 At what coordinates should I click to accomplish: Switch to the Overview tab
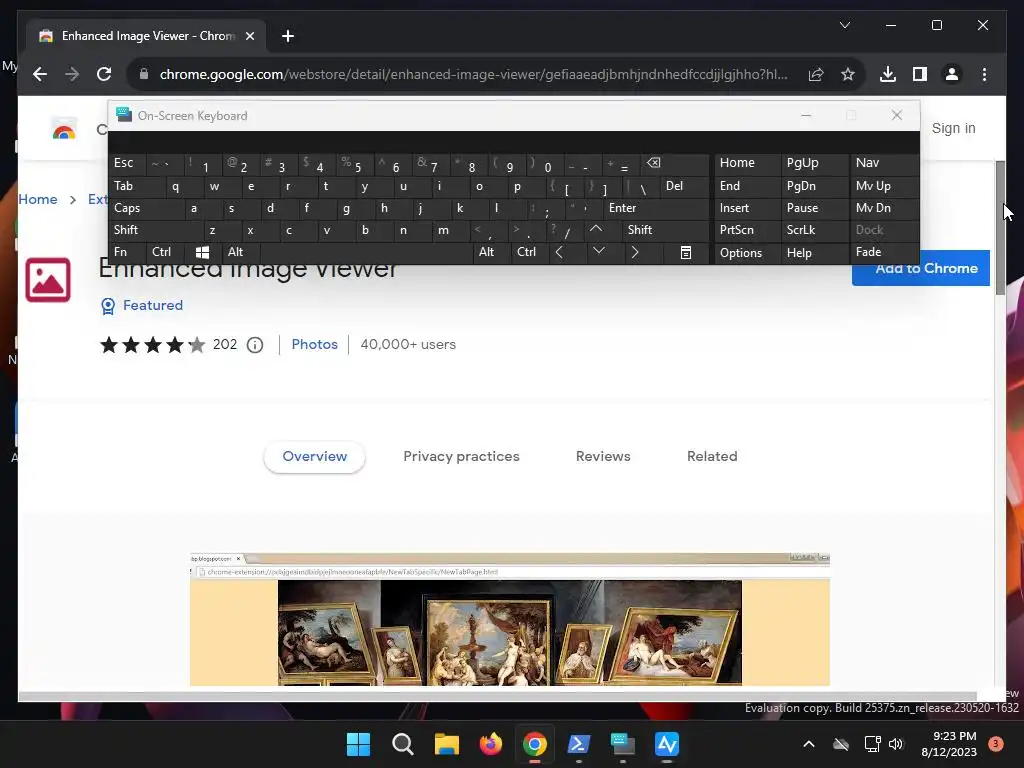[315, 456]
